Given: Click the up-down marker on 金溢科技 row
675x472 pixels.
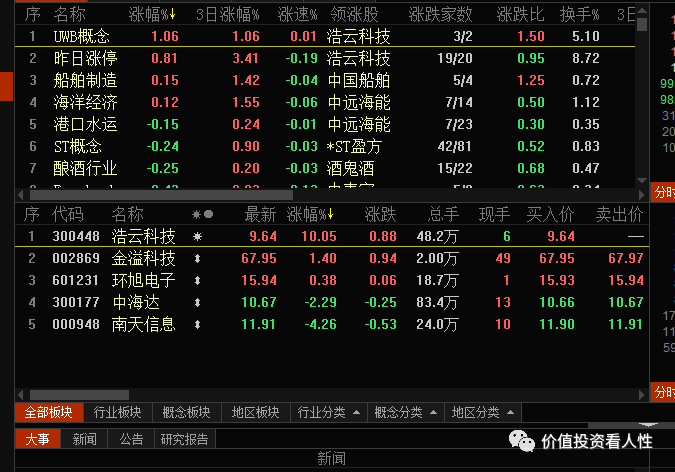Looking at the screenshot, I should point(198,258).
